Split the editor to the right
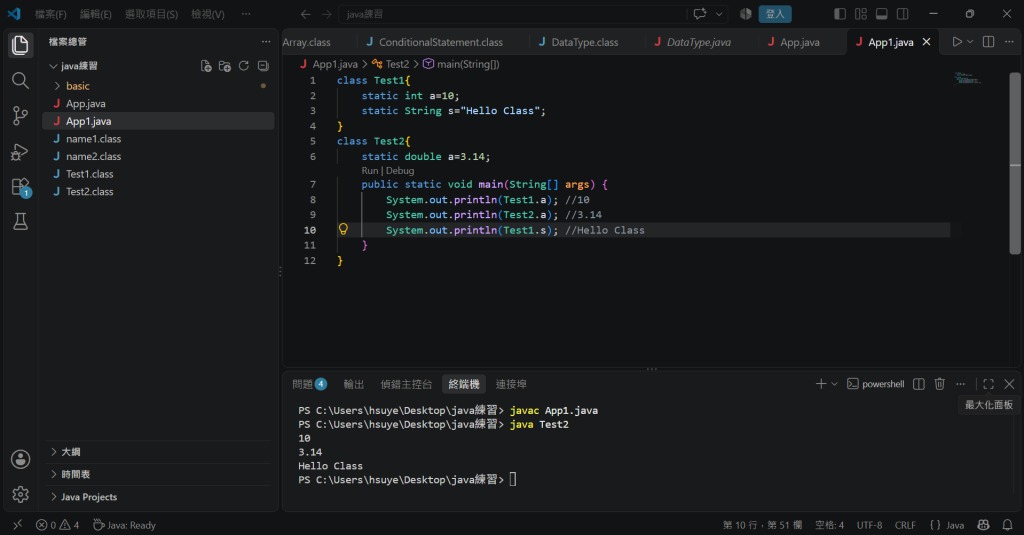 (x=989, y=42)
